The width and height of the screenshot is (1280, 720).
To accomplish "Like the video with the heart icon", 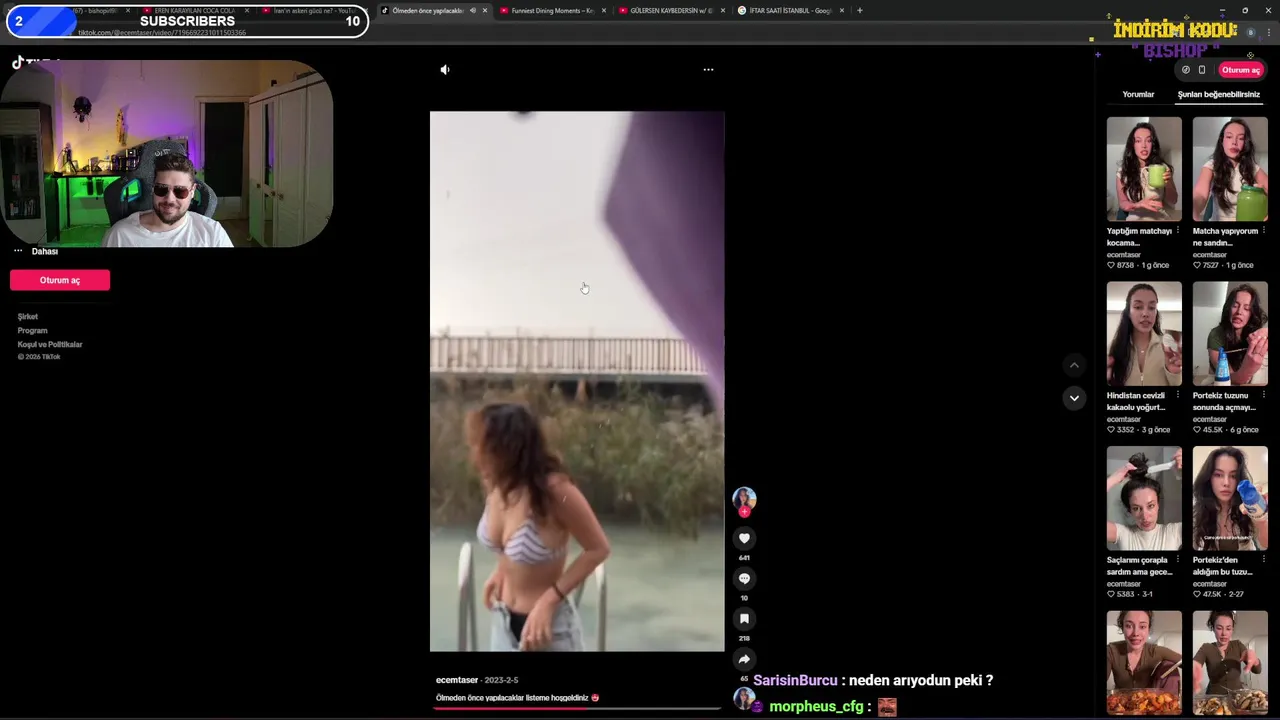I will (x=744, y=538).
